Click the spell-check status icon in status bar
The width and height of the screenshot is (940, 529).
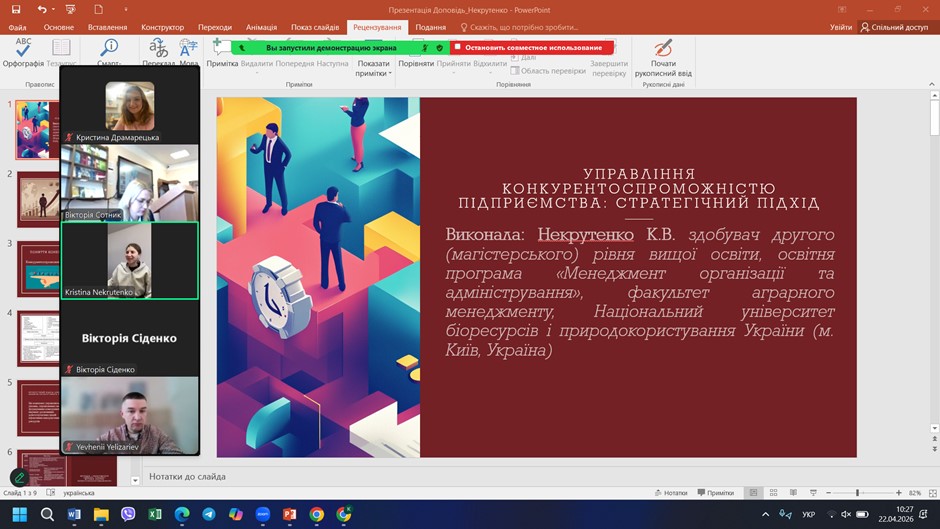[x=51, y=492]
